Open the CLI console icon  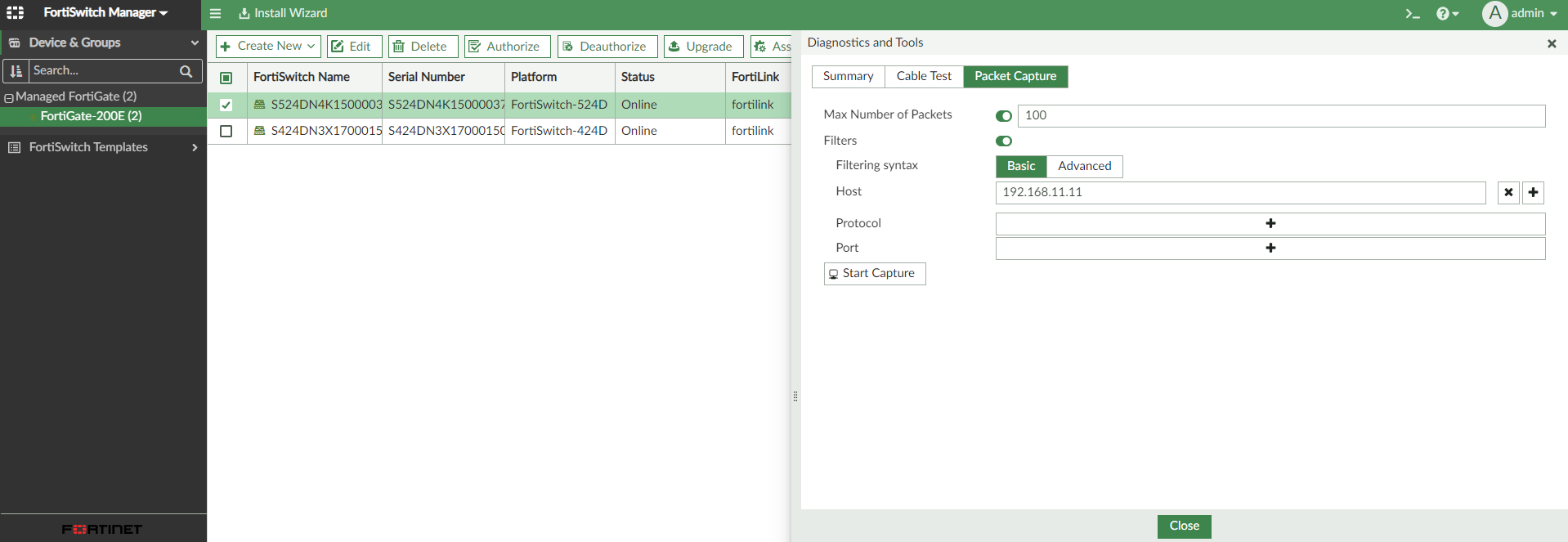(x=1413, y=13)
